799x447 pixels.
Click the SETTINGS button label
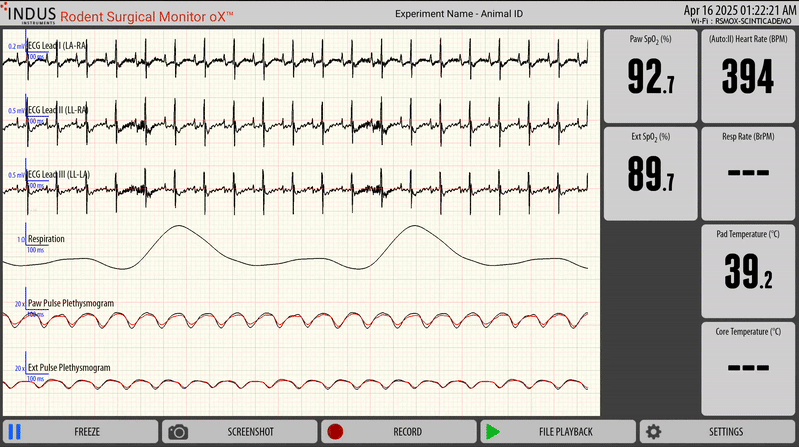(726, 432)
